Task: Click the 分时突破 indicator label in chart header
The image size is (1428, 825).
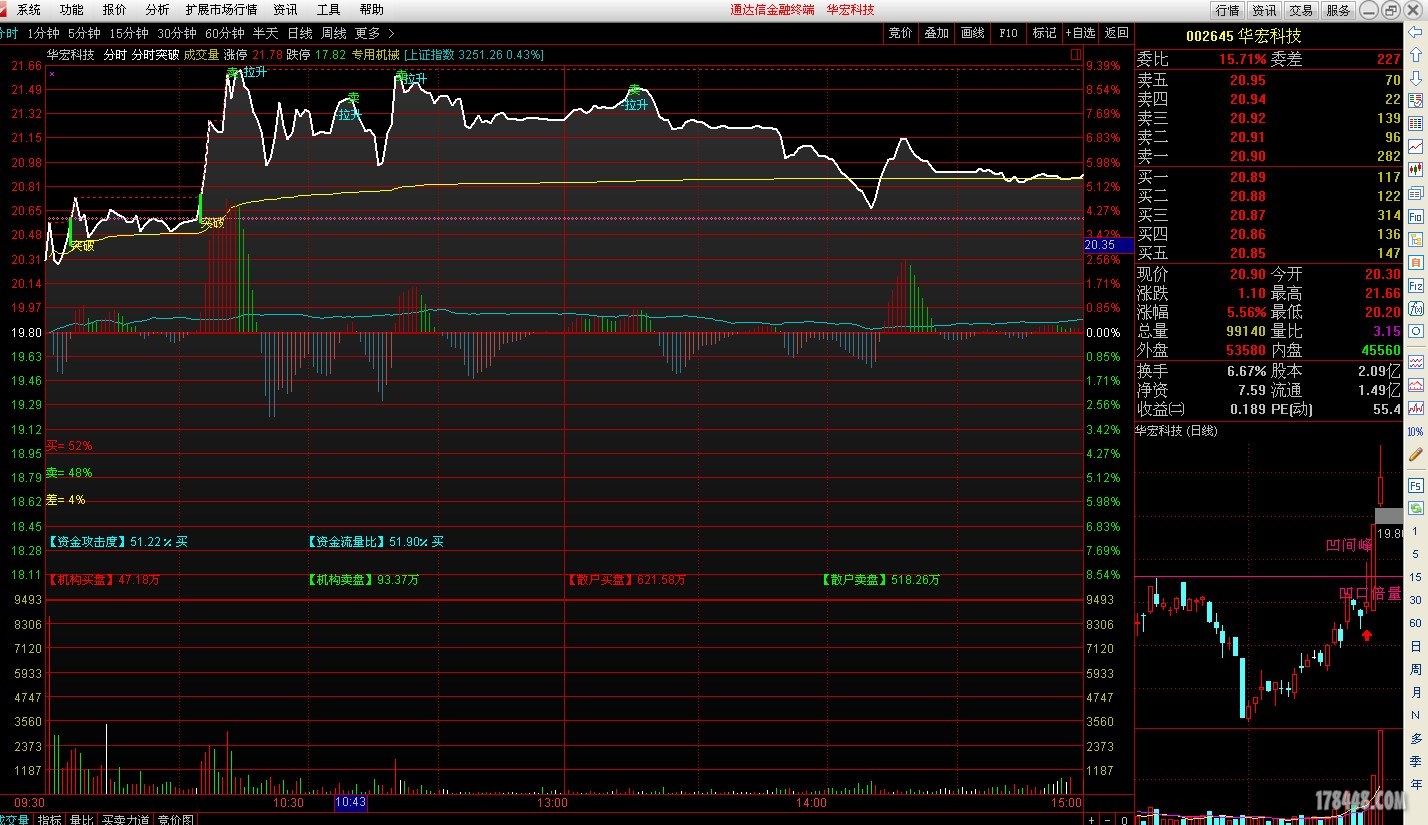Action: 155,55
